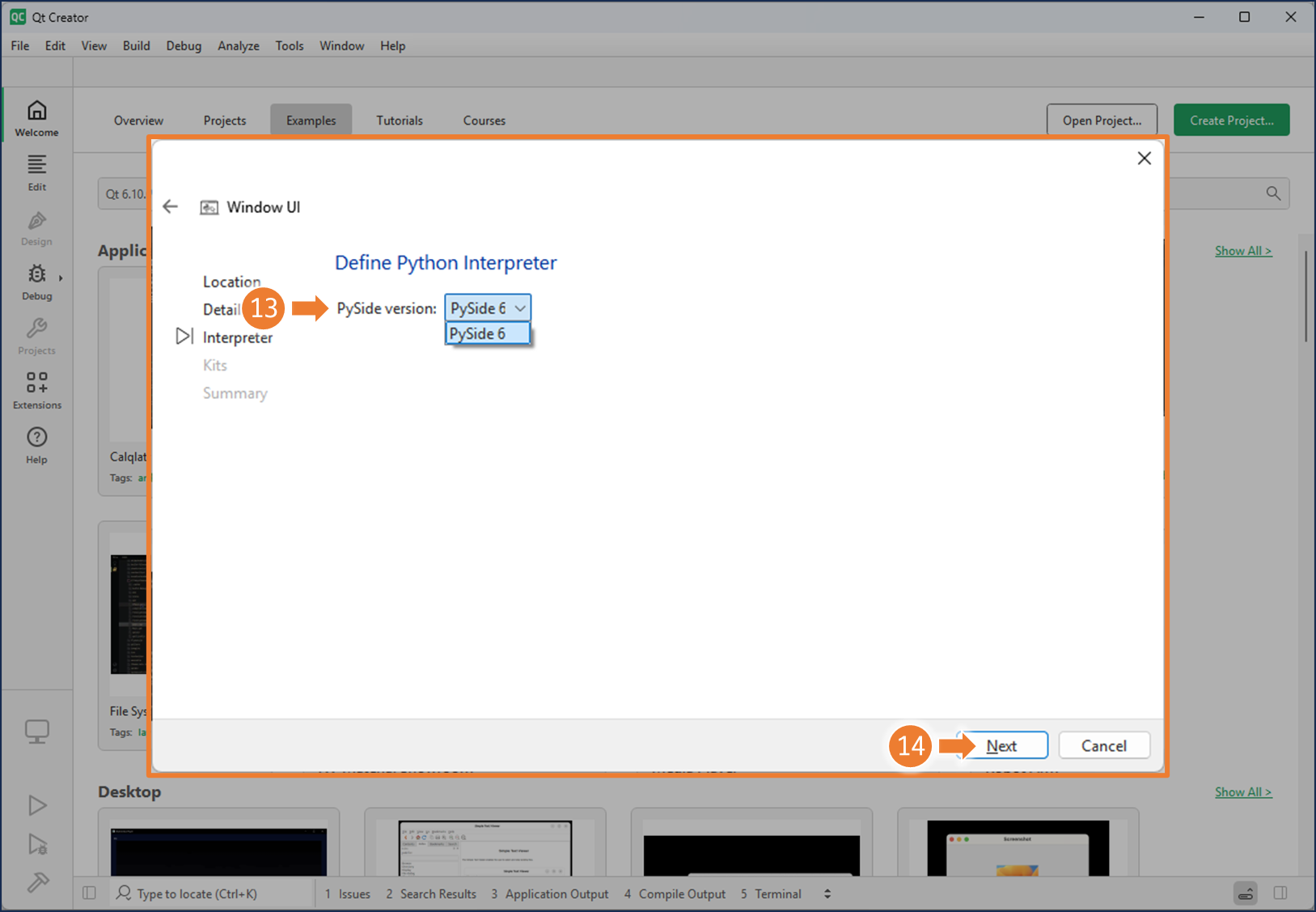
Task: Click Show All link for Desktop
Action: pos(1243,792)
